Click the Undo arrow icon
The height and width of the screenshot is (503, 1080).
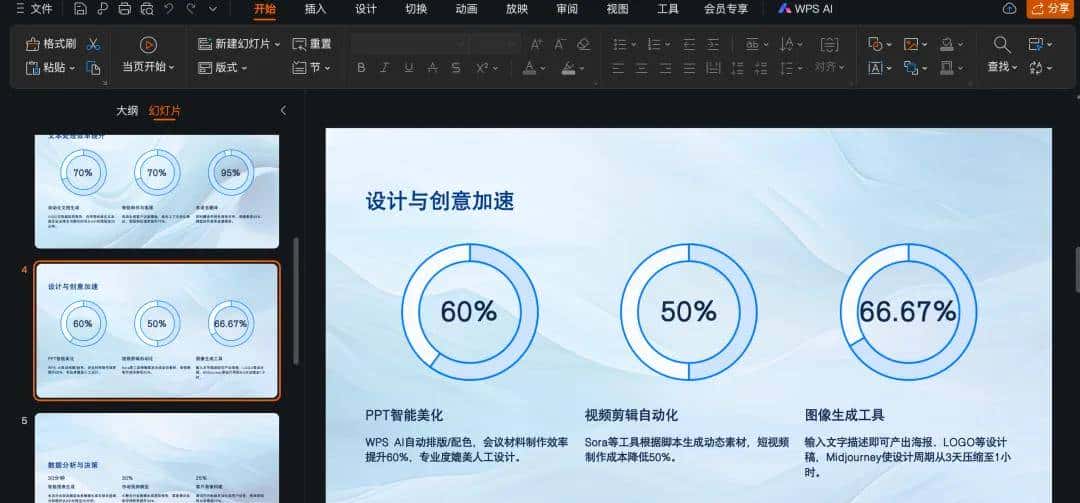coord(169,9)
